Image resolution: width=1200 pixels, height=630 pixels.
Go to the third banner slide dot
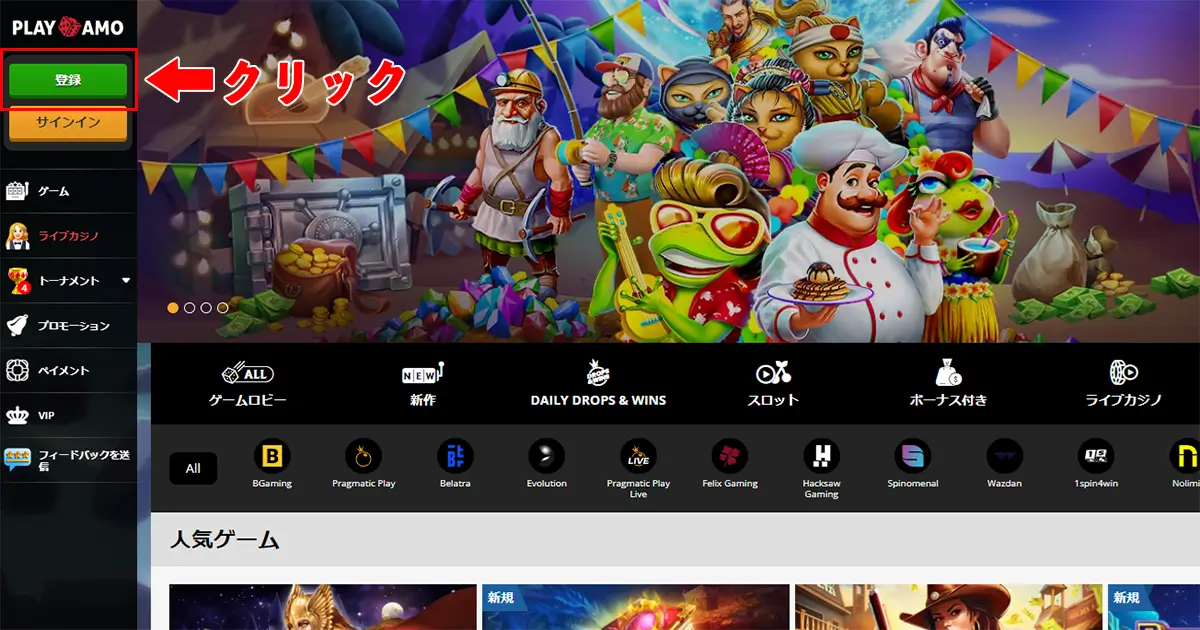click(x=206, y=308)
